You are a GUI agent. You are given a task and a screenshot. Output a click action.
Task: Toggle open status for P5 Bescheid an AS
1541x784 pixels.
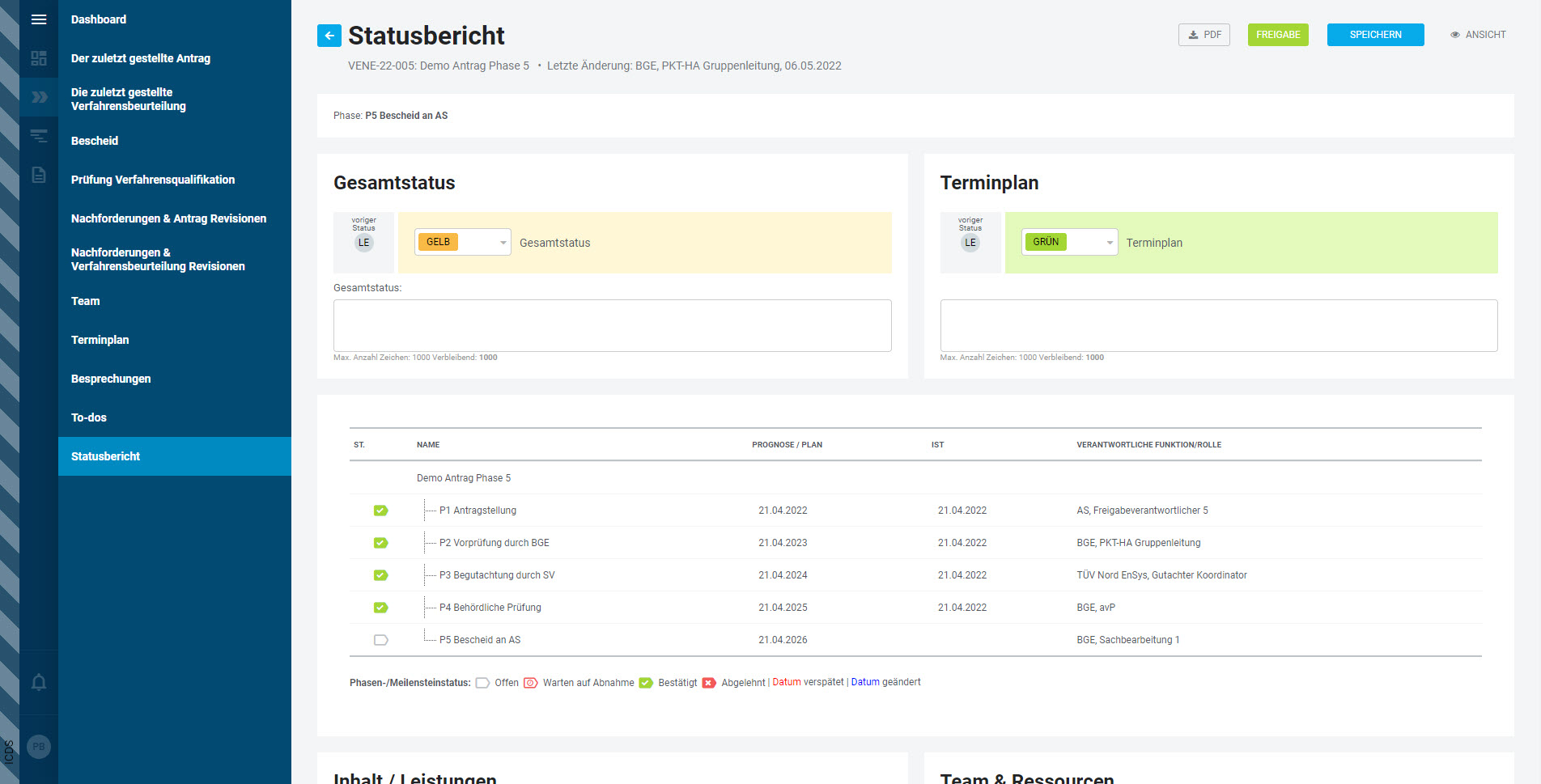click(x=380, y=640)
